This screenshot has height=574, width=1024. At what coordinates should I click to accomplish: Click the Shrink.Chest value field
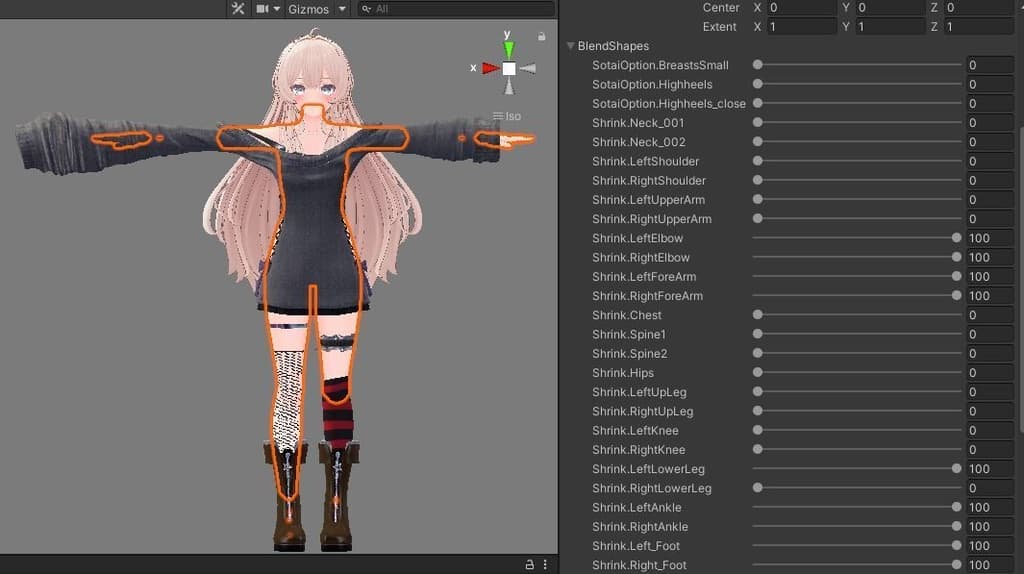(989, 315)
